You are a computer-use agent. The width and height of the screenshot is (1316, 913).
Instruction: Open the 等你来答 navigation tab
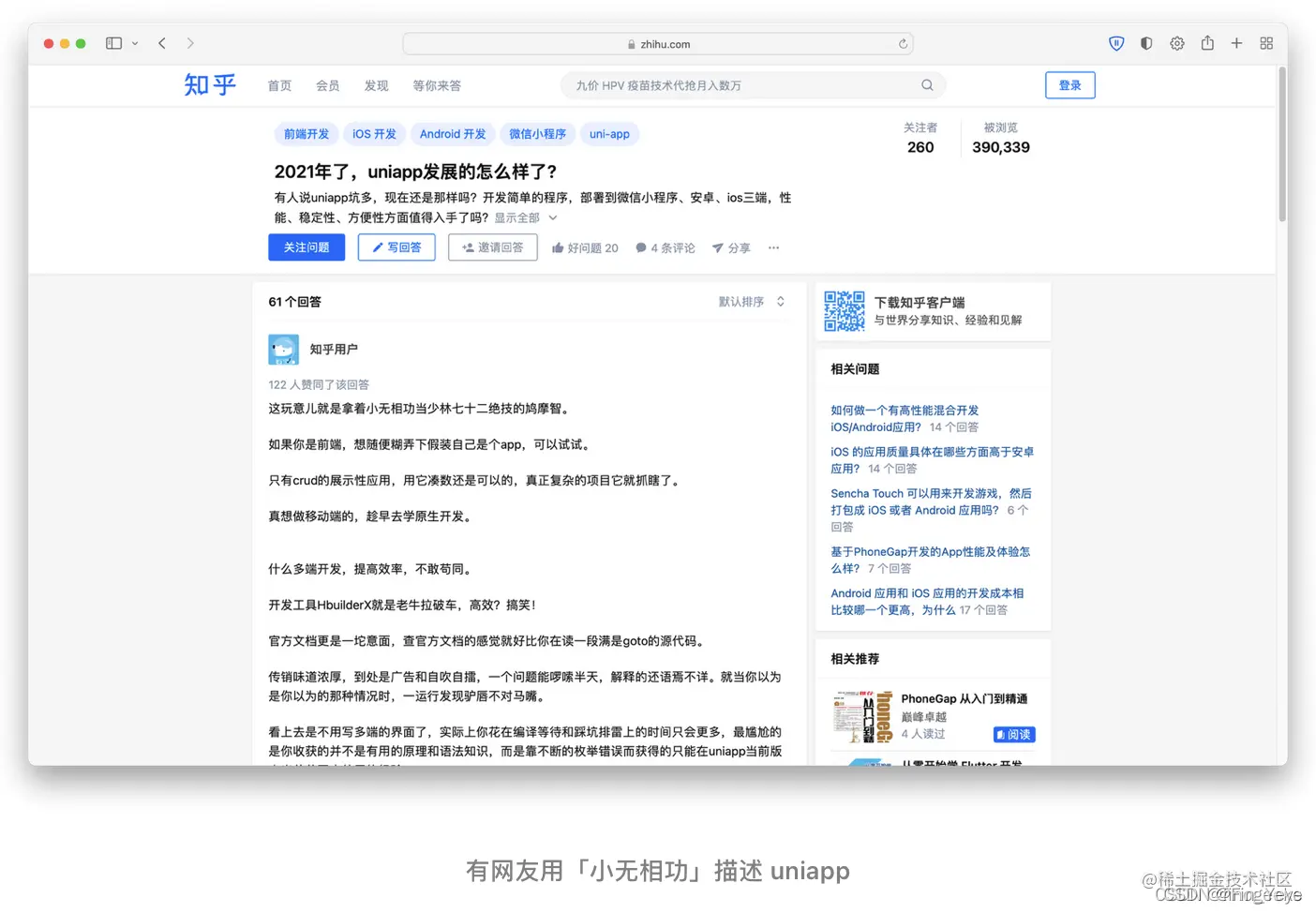click(437, 85)
